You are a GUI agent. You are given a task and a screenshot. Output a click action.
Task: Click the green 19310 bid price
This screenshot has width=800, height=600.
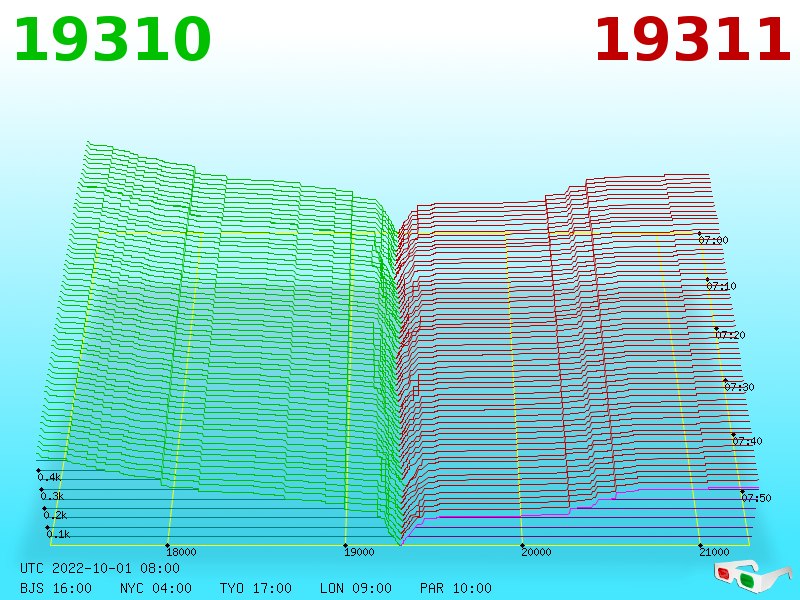pos(112,40)
